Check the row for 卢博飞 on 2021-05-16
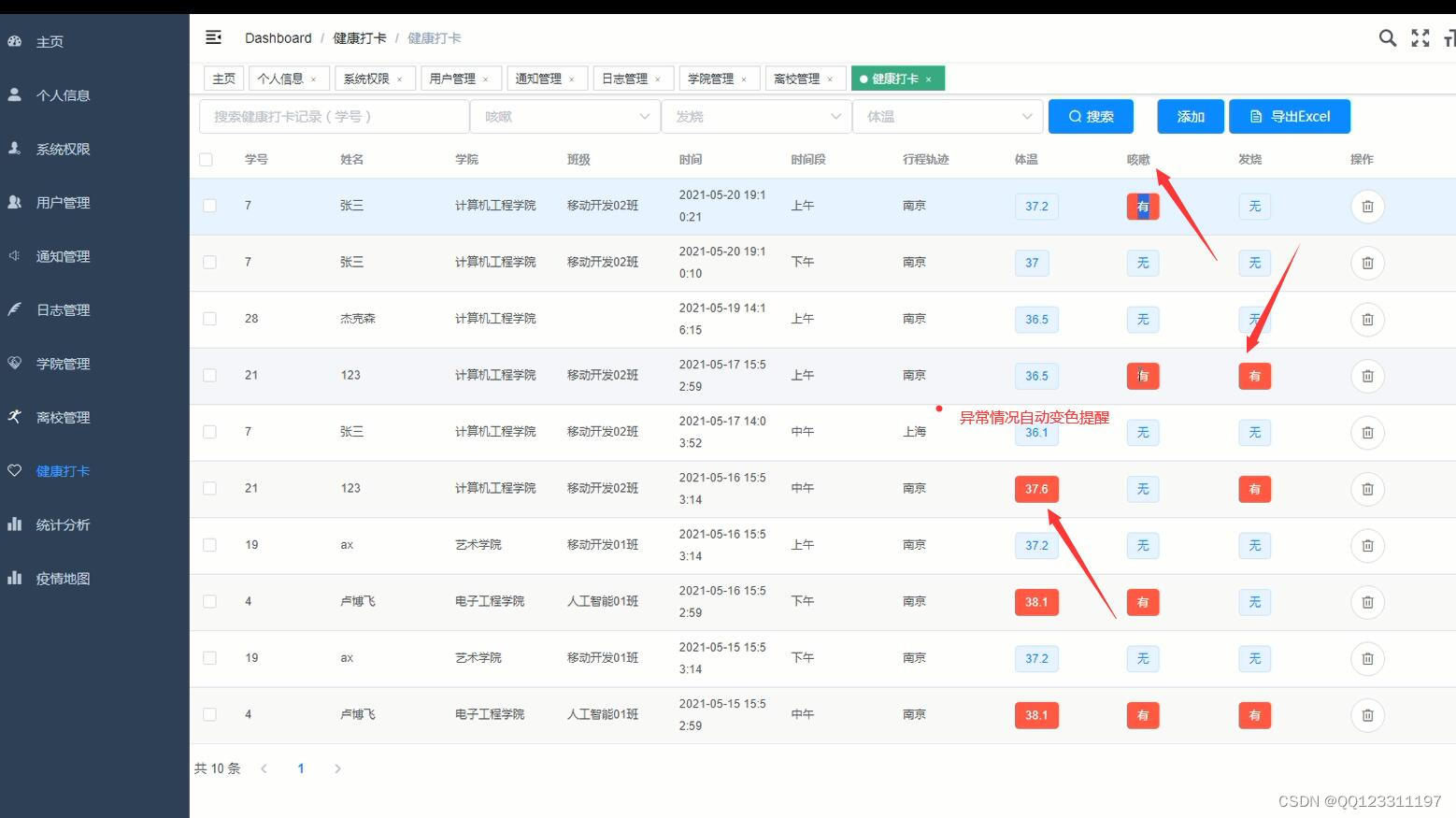Viewport: 1456px width, 818px height. pyautogui.click(x=209, y=602)
